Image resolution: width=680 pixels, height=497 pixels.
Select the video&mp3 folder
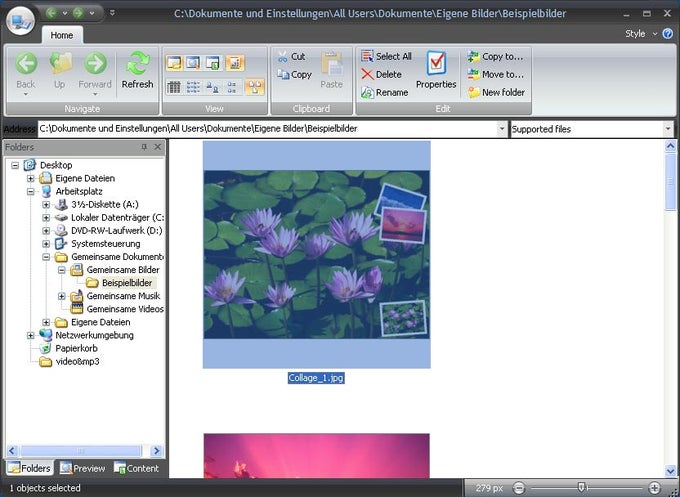pos(77,361)
